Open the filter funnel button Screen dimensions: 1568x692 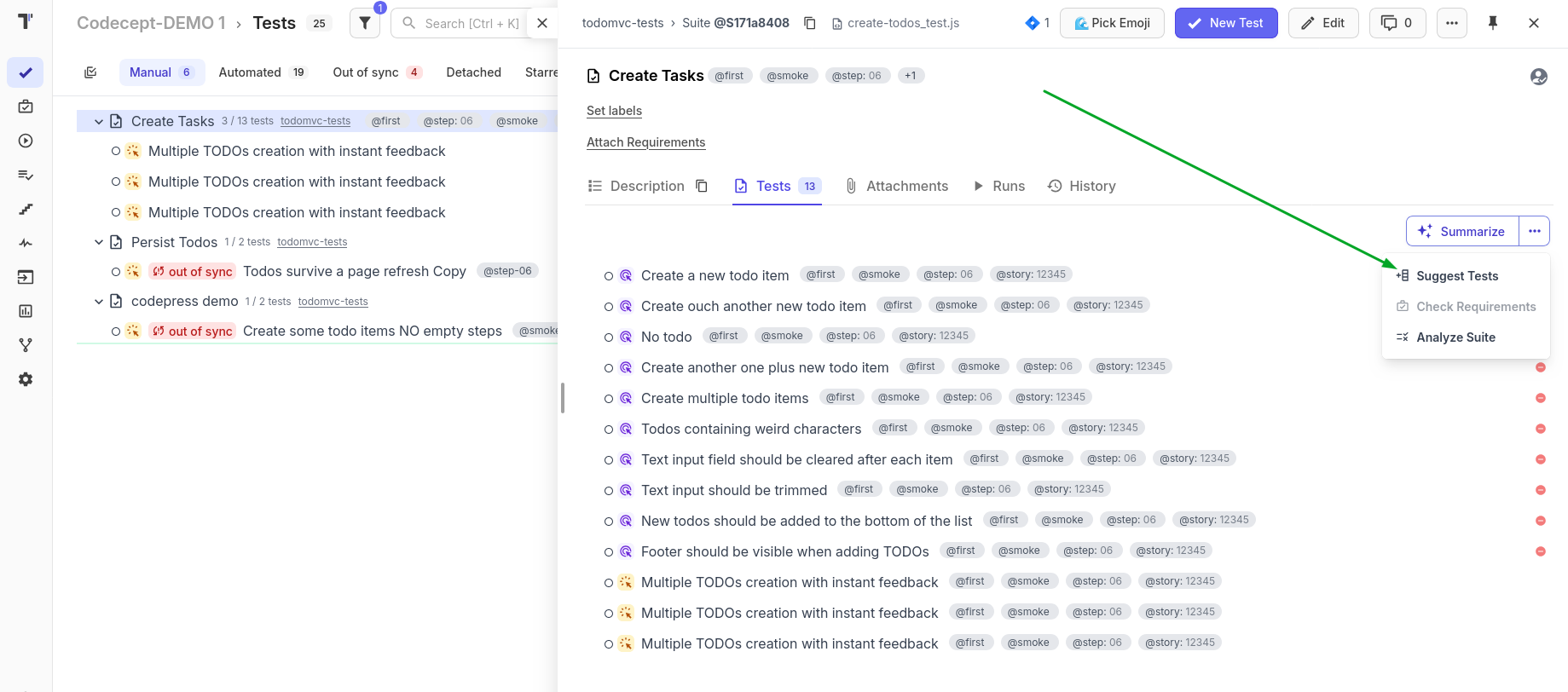[x=365, y=23]
